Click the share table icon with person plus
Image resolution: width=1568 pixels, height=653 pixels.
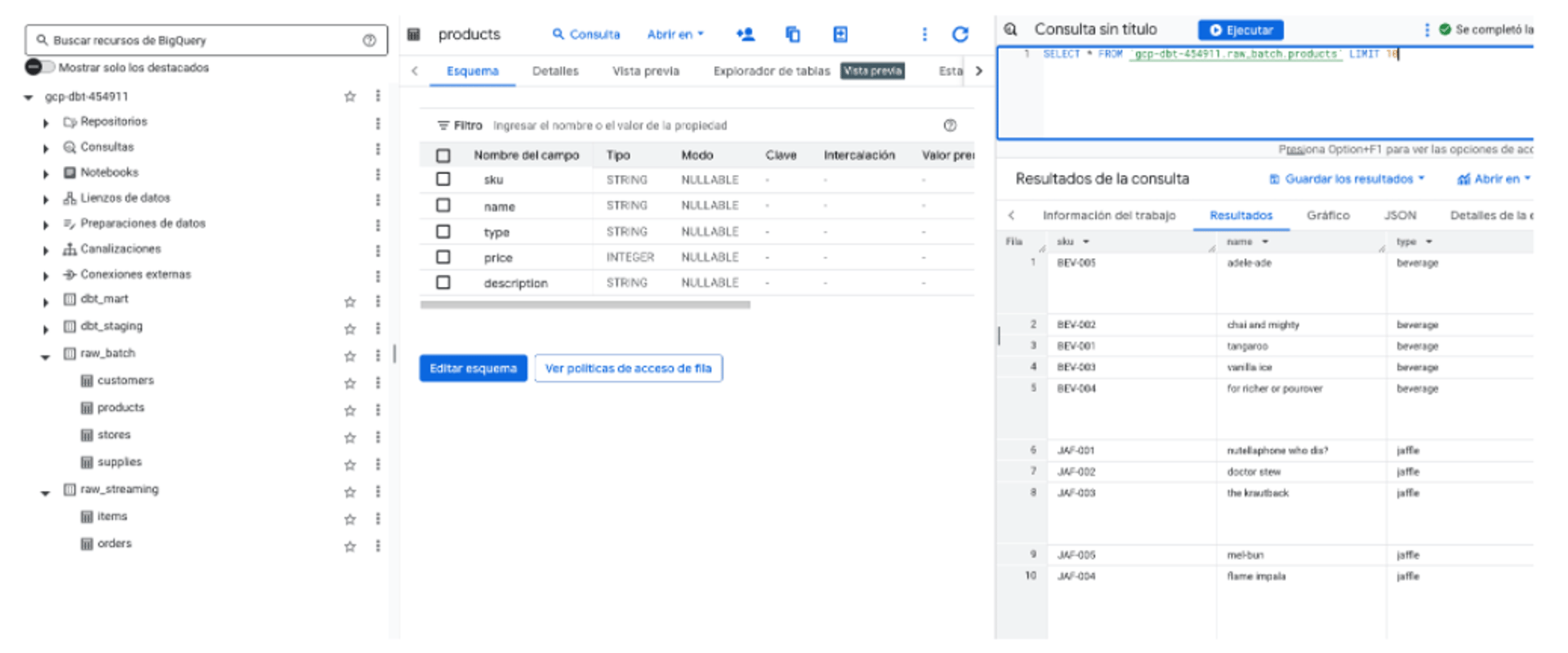point(745,34)
